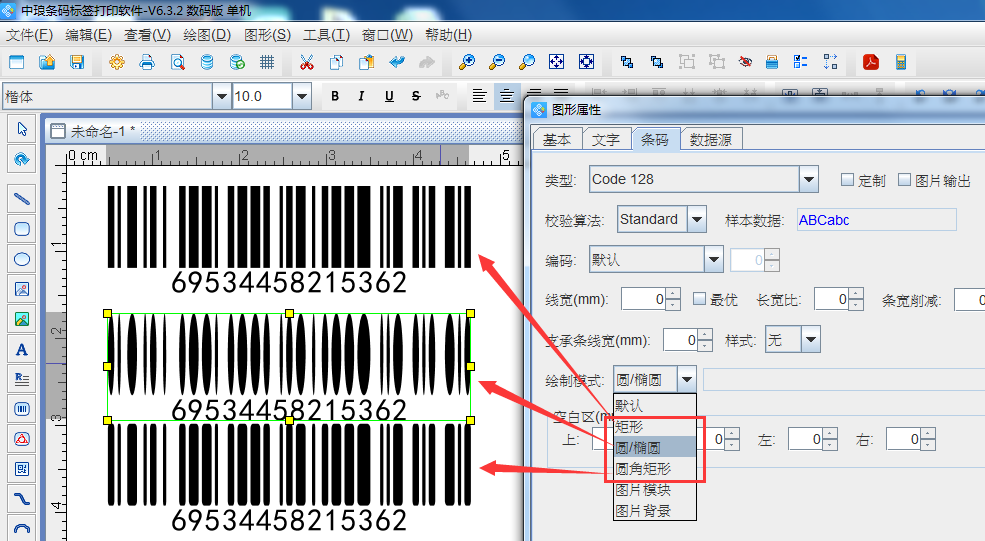Image resolution: width=985 pixels, height=541 pixels.
Task: Pick the barcode drawing tool
Action: pos(21,409)
